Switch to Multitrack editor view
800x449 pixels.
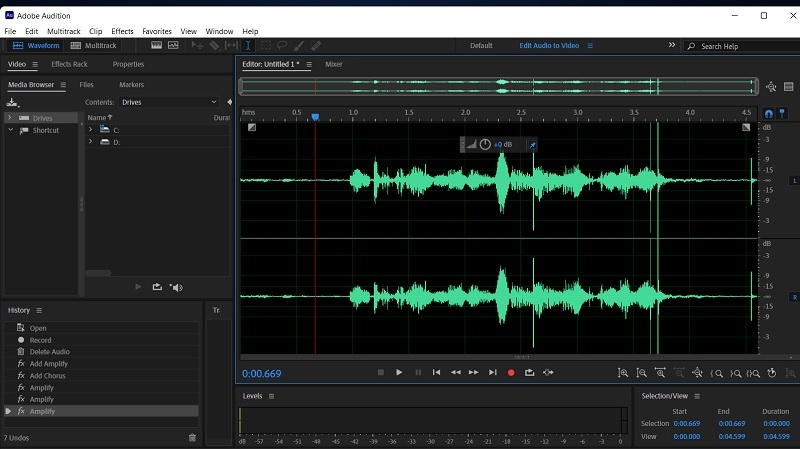pyautogui.click(x=94, y=46)
